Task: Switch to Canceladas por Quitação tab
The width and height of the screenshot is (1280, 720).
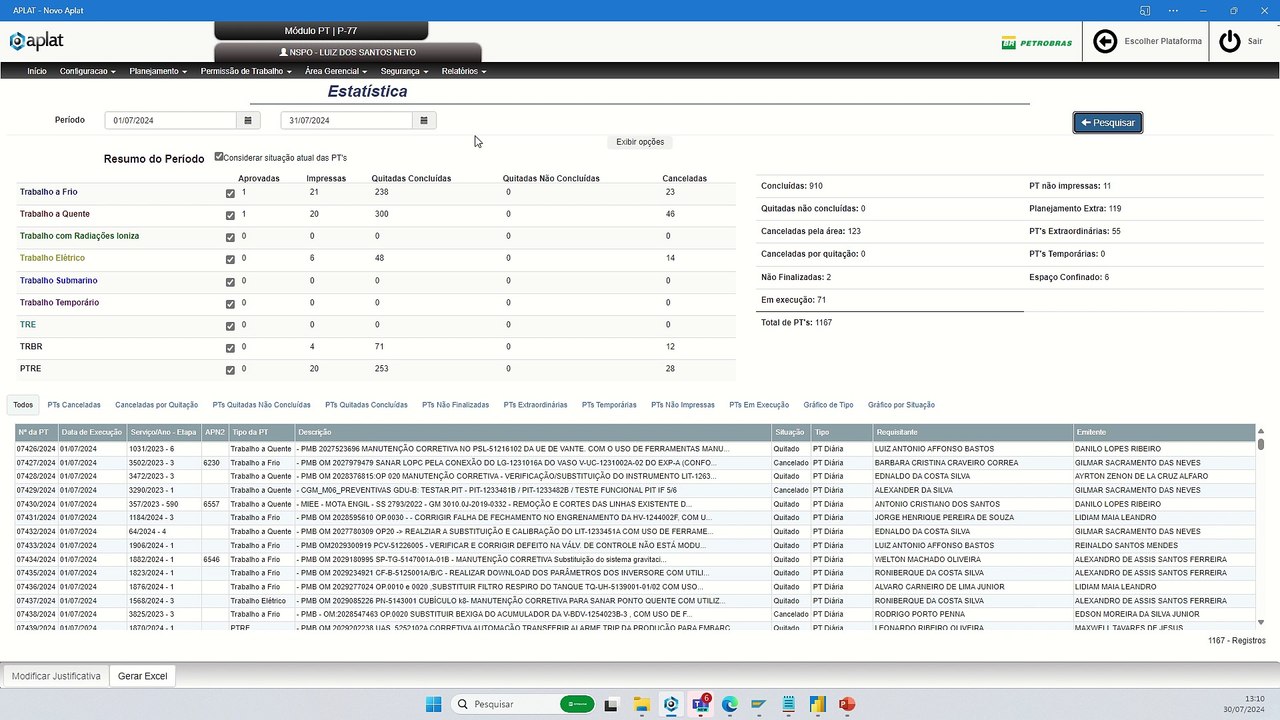Action: (156, 405)
